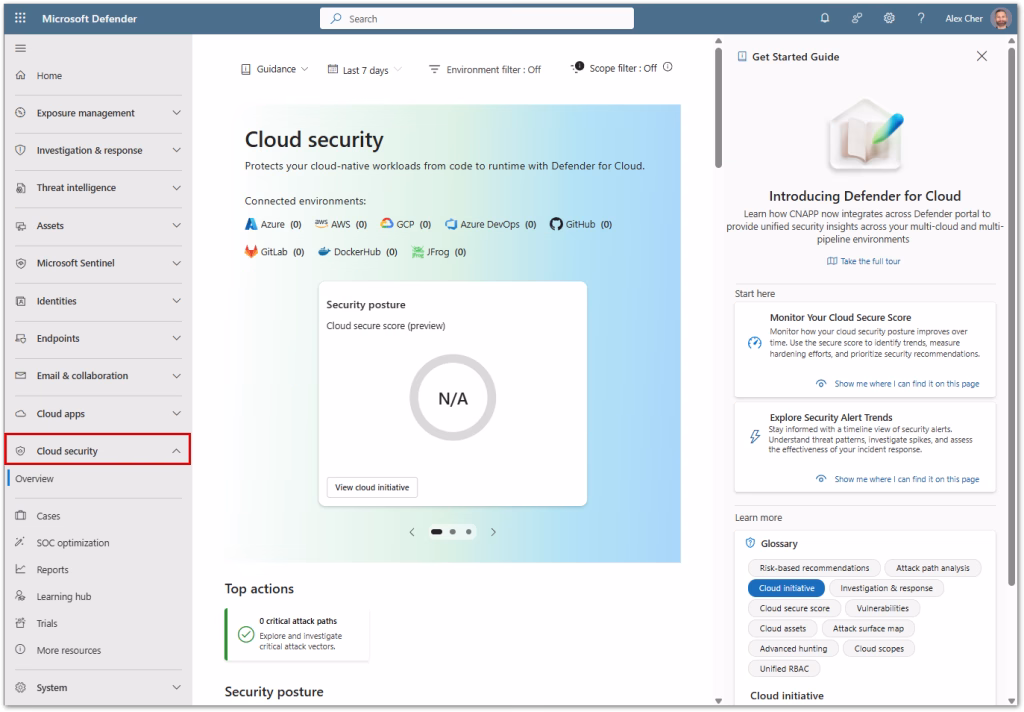Click the GitHub connected environment icon
The height and width of the screenshot is (712, 1024).
point(557,225)
